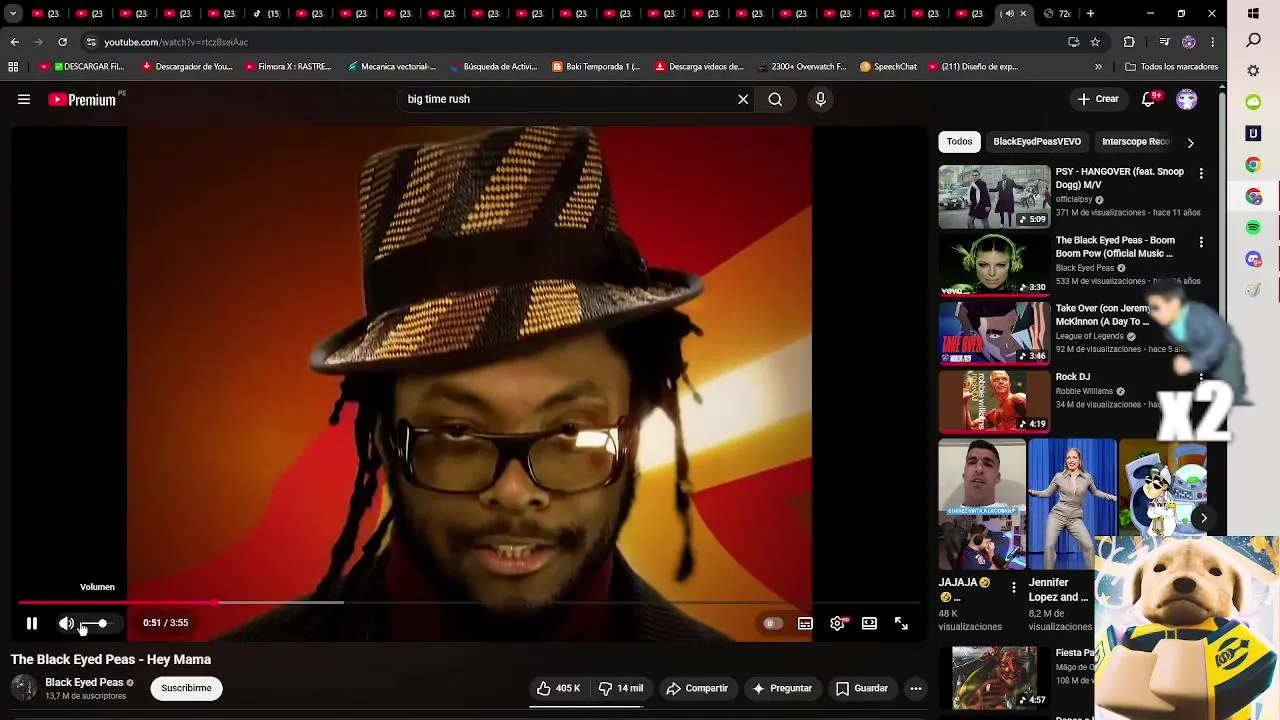1280x720 pixels.
Task: Open the JAJAJA short thumbnail
Action: 982,504
